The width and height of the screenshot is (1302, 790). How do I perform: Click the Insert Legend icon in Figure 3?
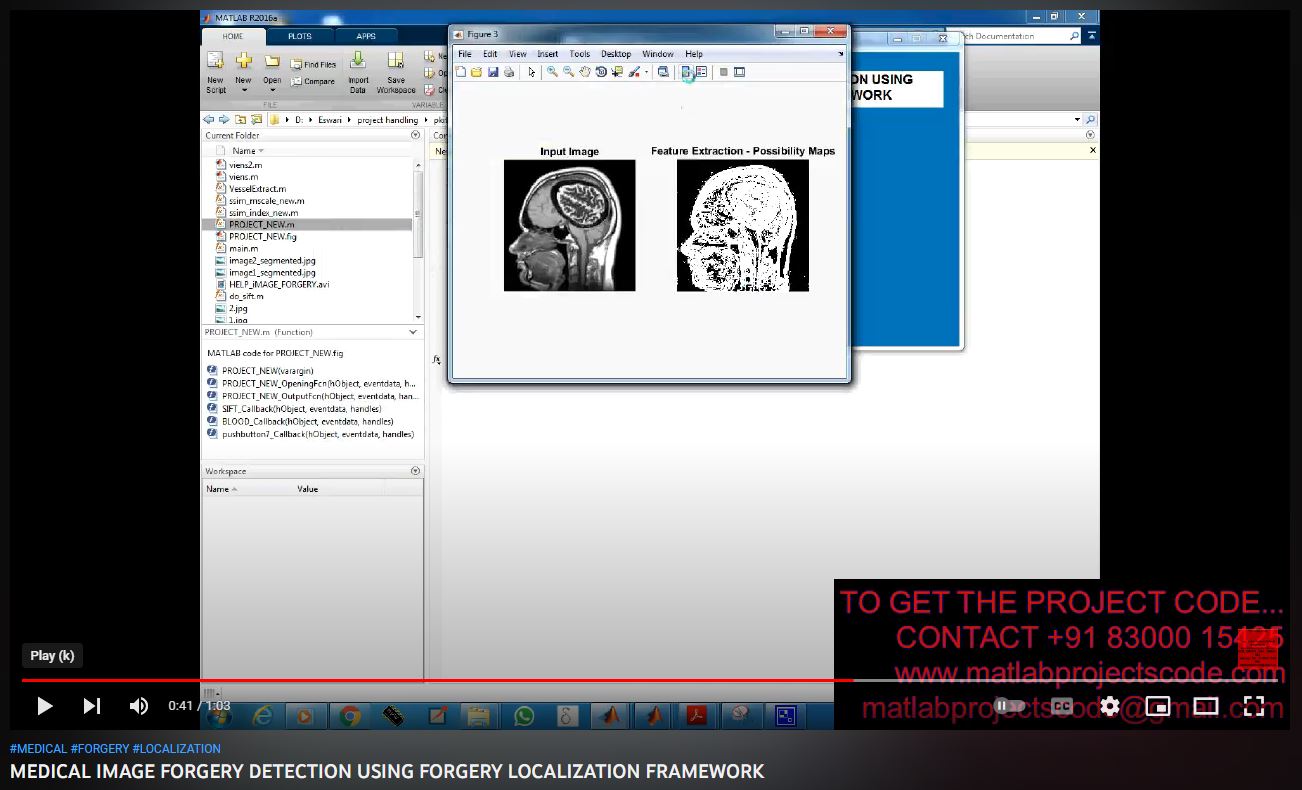(x=701, y=72)
